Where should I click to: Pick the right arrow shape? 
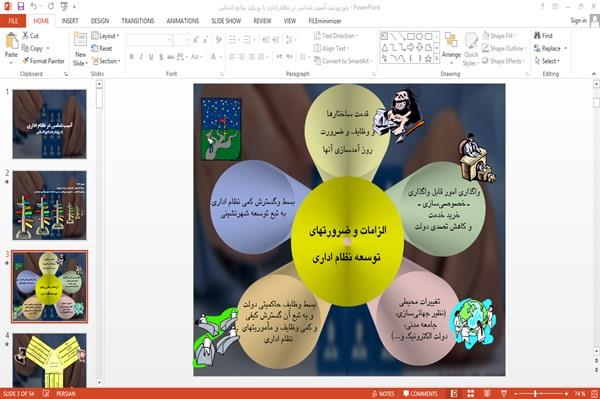(411, 47)
